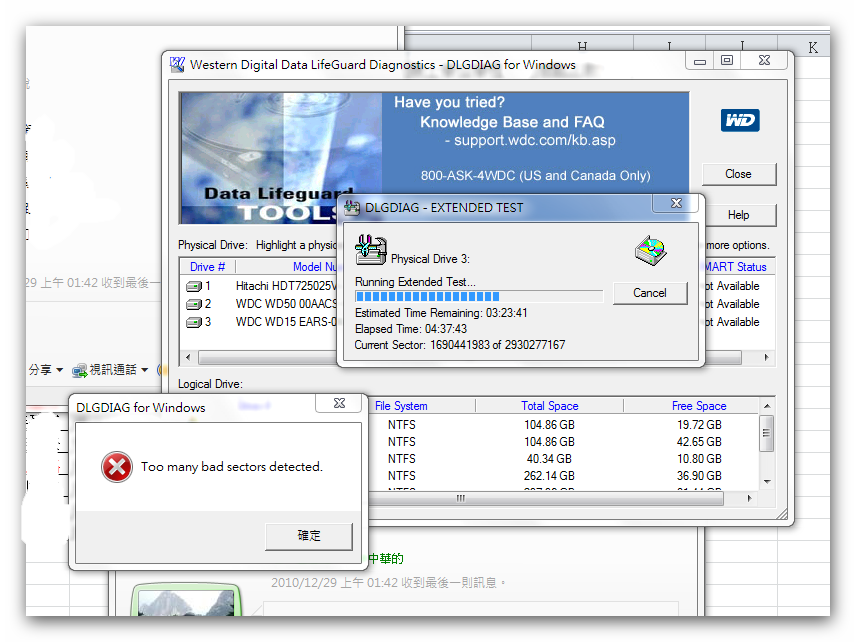856x642 pixels.
Task: Confirm the bad sectors error with 確定
Action: (309, 536)
